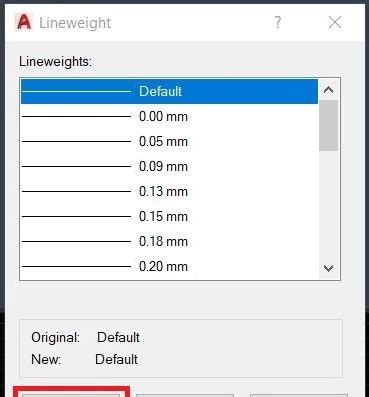
Task: Click the Lineweights scrollbar thumb
Action: (x=329, y=126)
